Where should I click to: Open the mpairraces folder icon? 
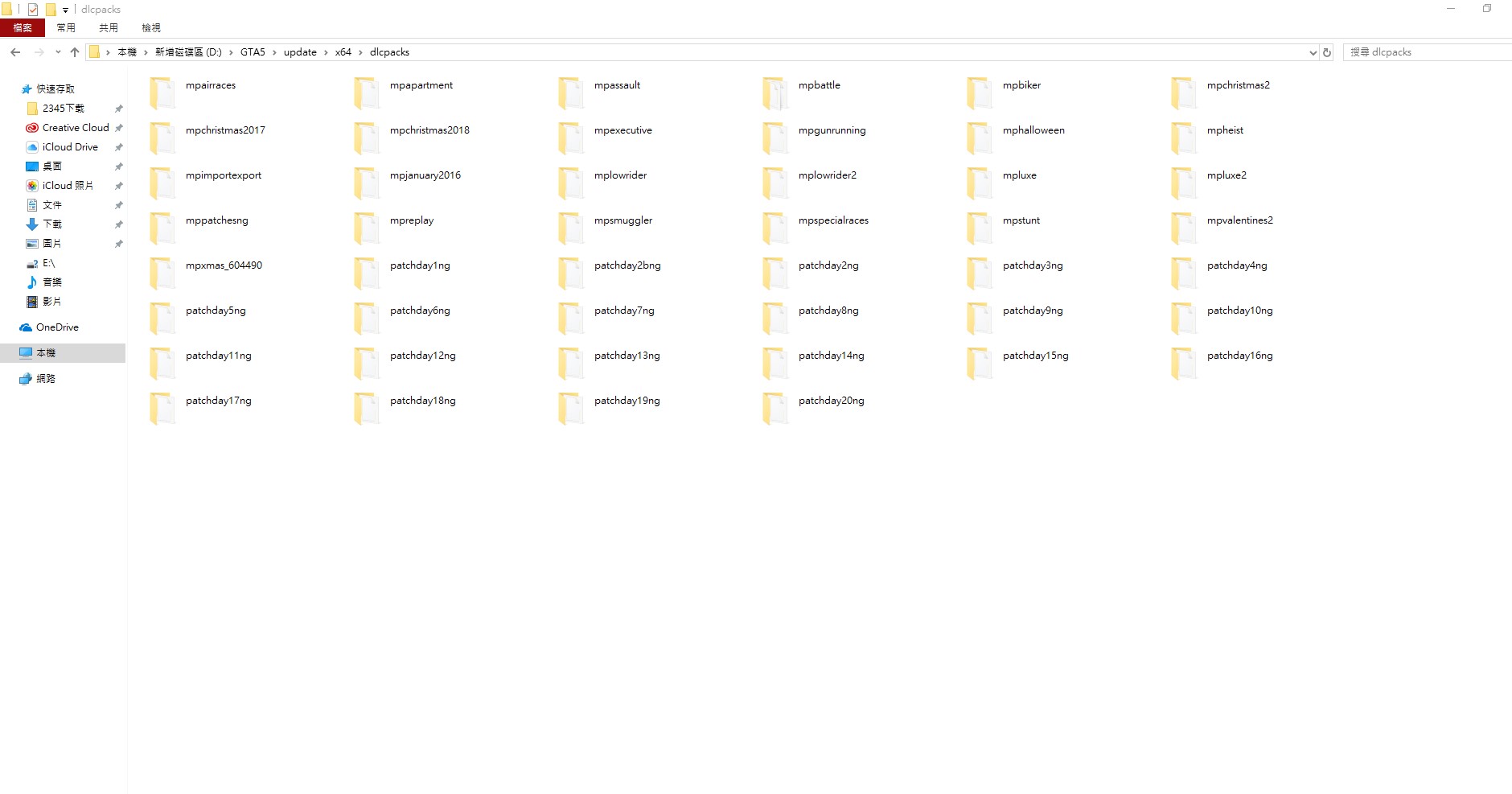click(162, 93)
